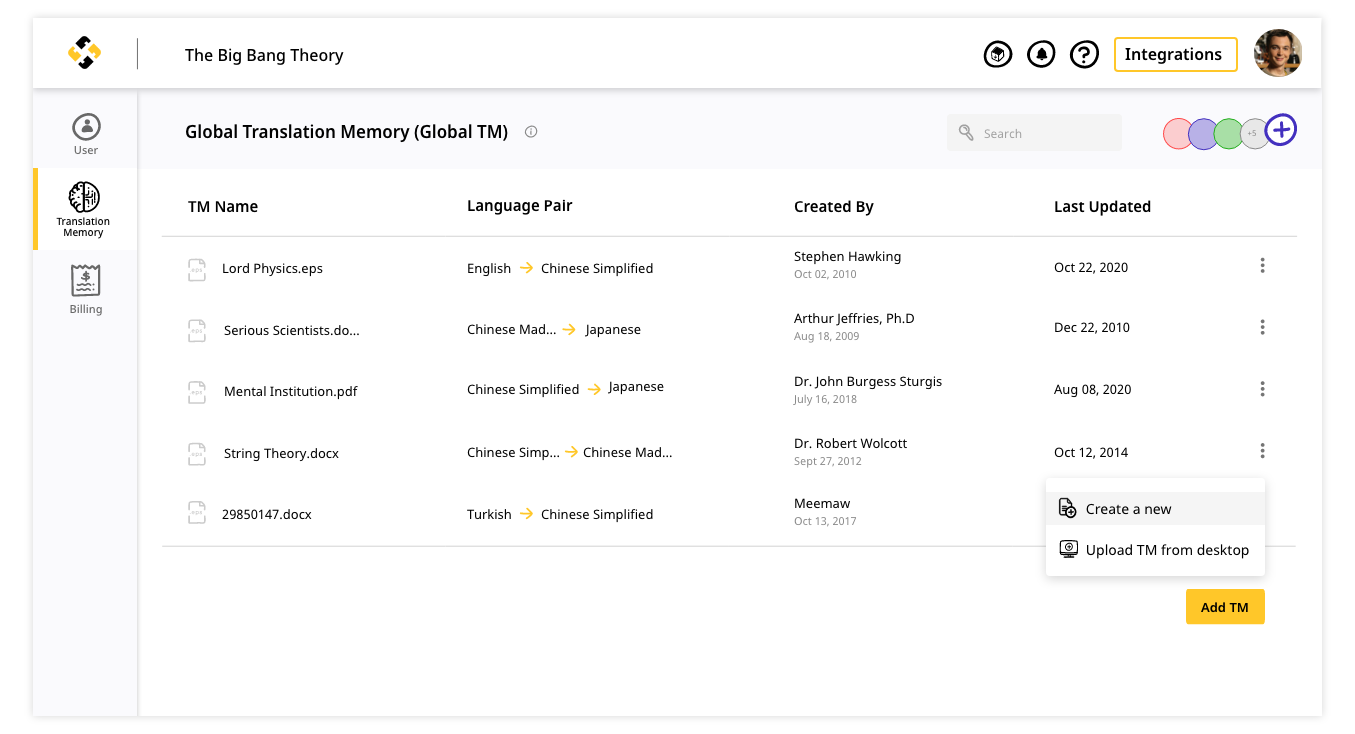Click file icon of Serious Scientists
The height and width of the screenshot is (734, 1355).
[197, 331]
